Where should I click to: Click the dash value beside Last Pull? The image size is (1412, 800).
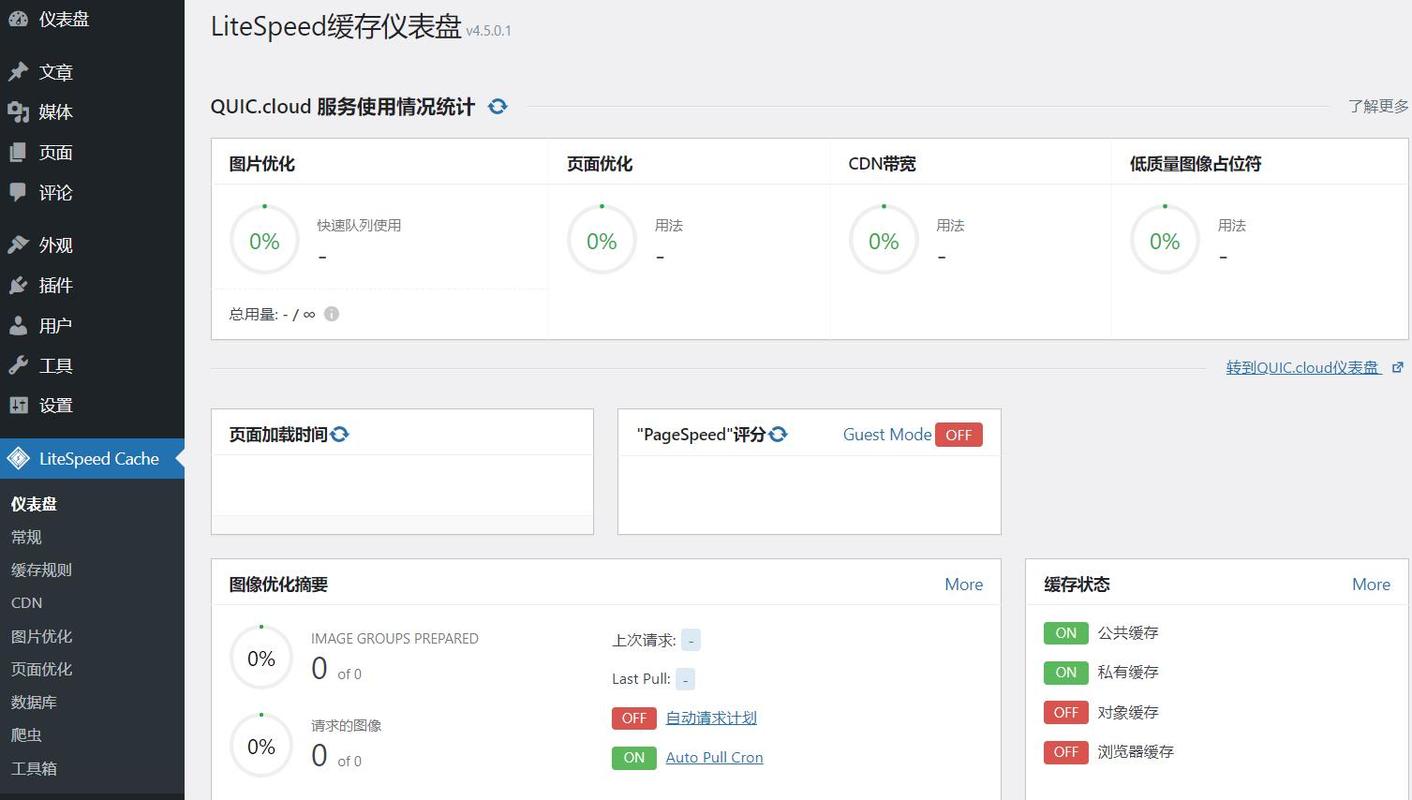coord(685,679)
